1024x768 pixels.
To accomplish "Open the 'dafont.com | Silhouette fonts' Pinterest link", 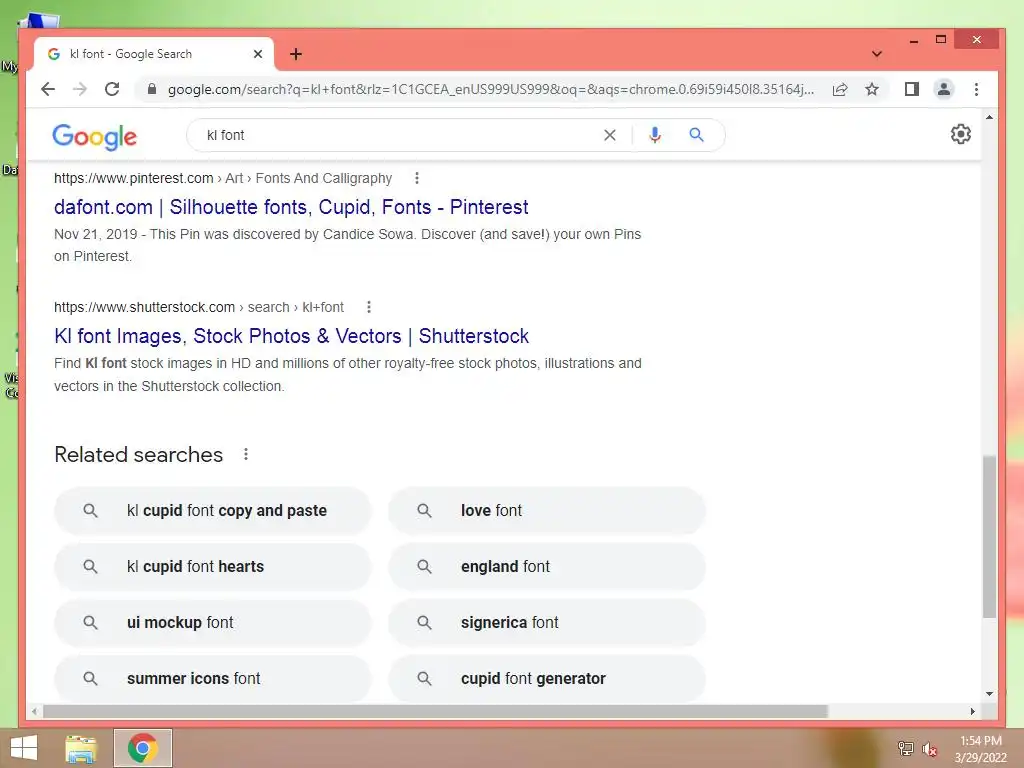I will pyautogui.click(x=291, y=207).
